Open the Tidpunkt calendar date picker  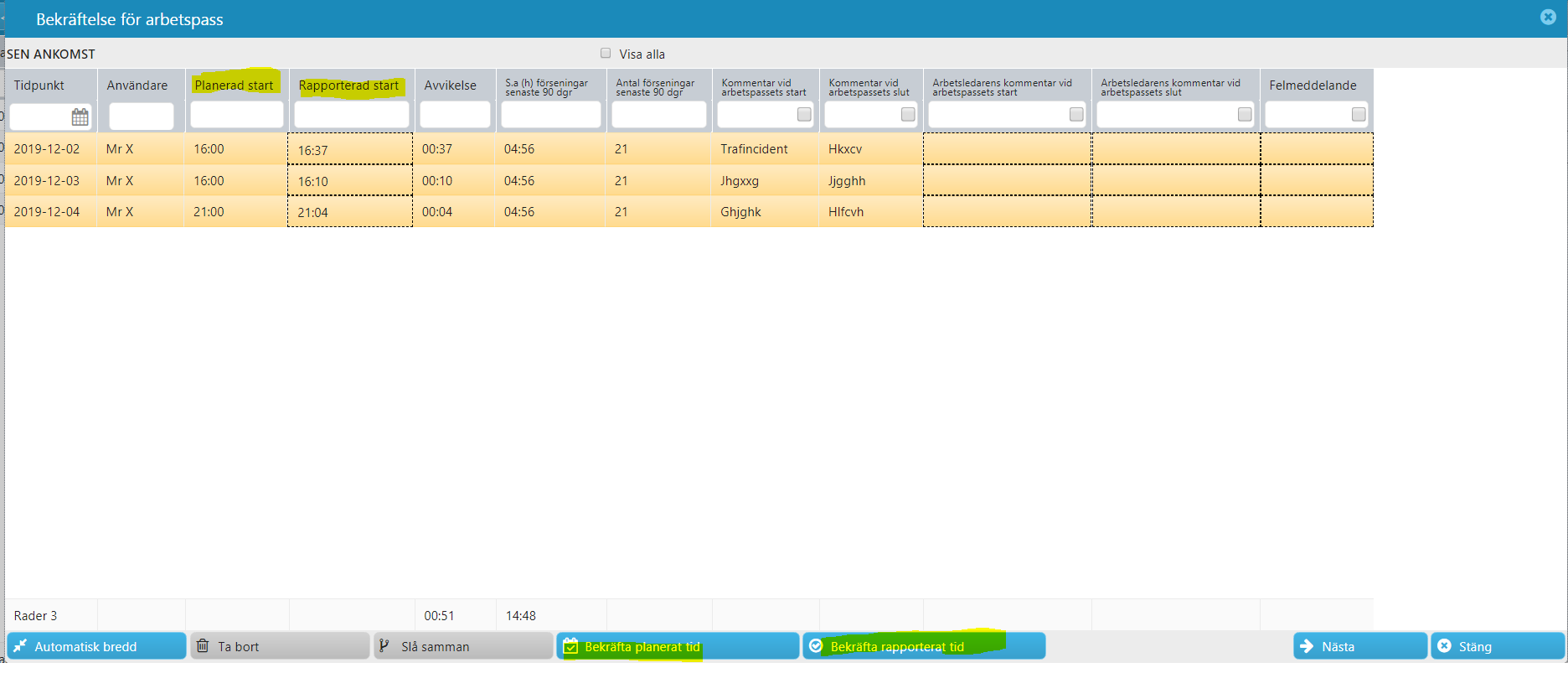pos(80,117)
